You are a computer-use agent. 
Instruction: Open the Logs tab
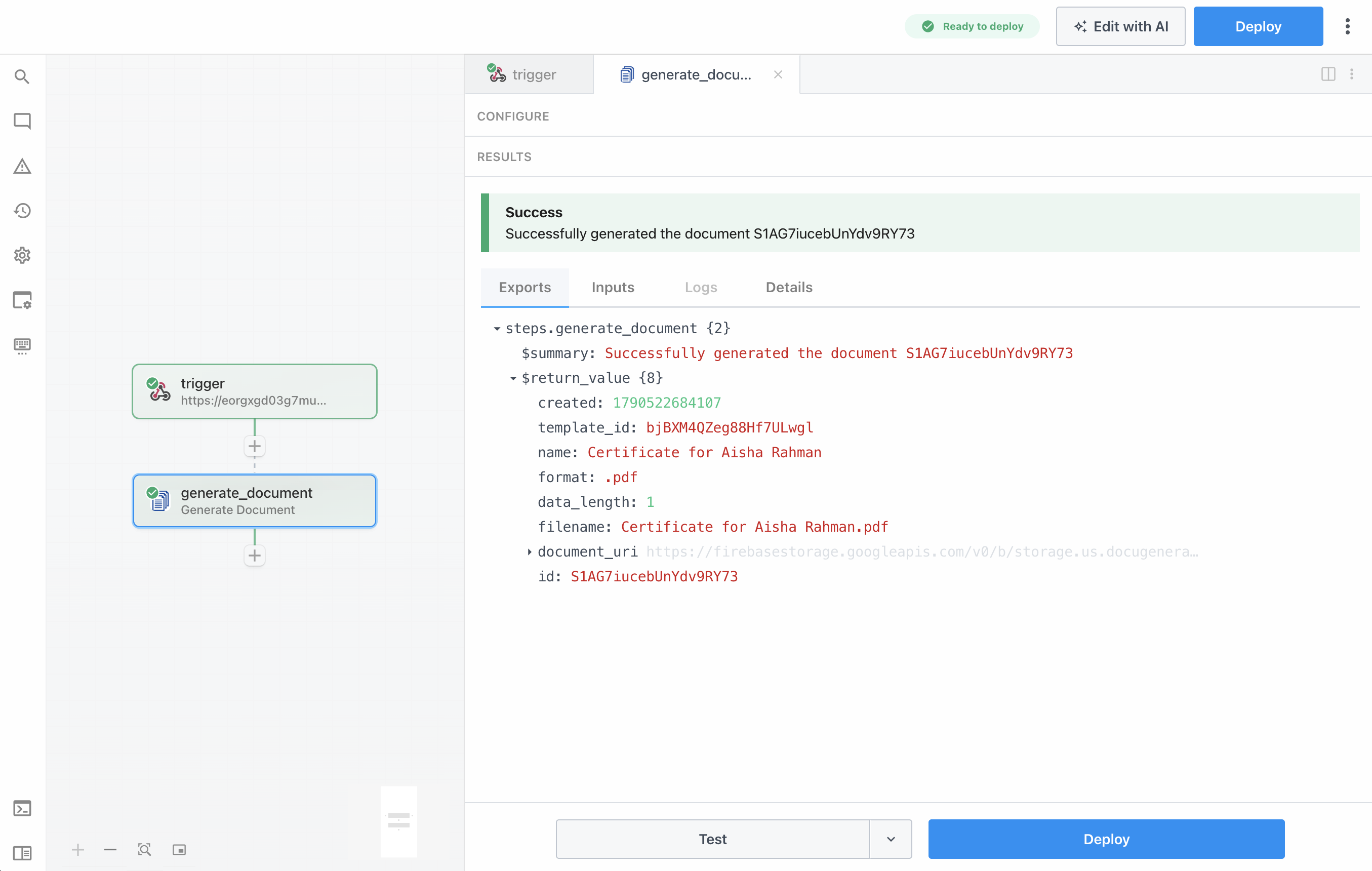coord(701,287)
